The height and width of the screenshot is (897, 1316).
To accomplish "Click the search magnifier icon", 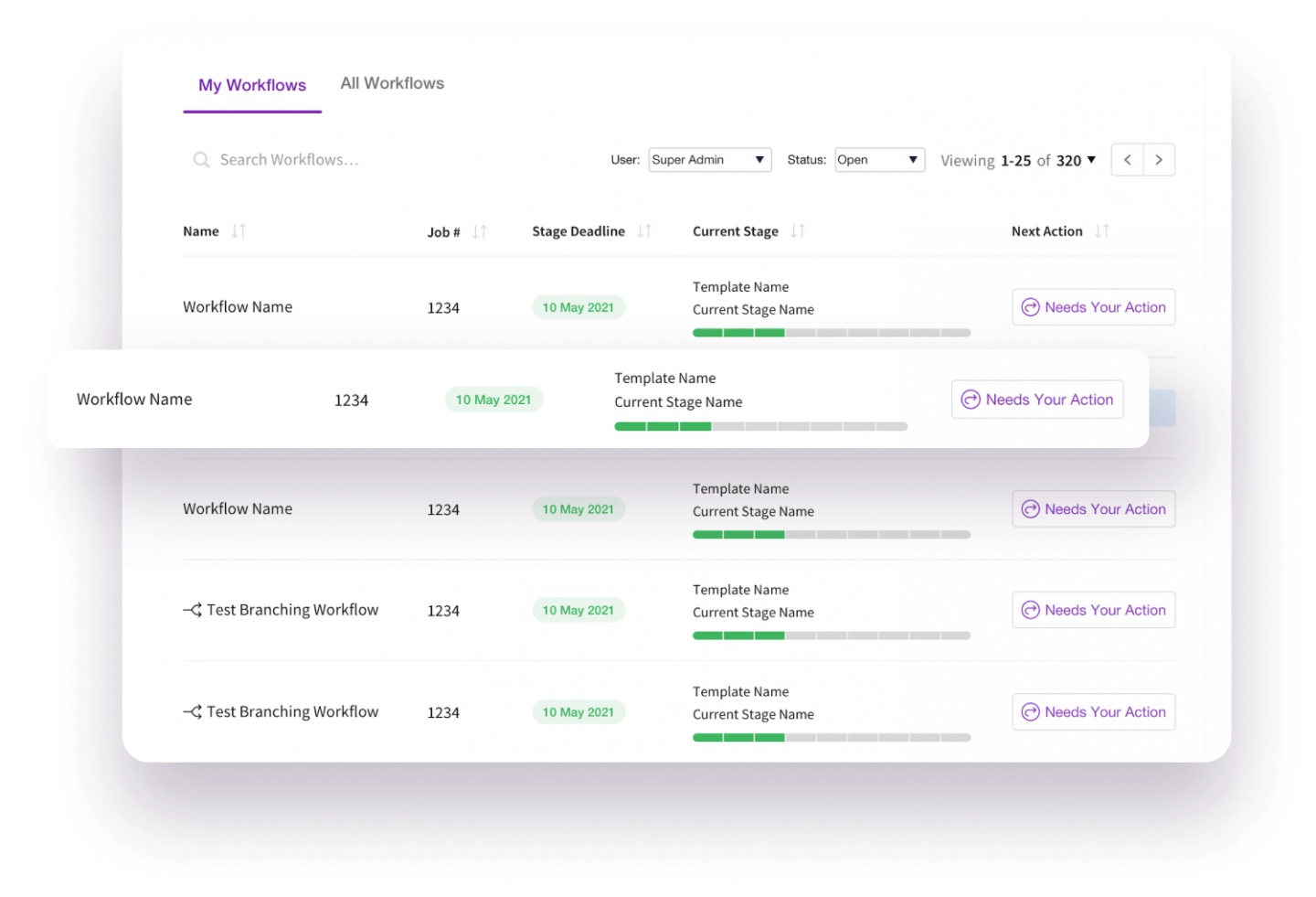I will coord(201,159).
